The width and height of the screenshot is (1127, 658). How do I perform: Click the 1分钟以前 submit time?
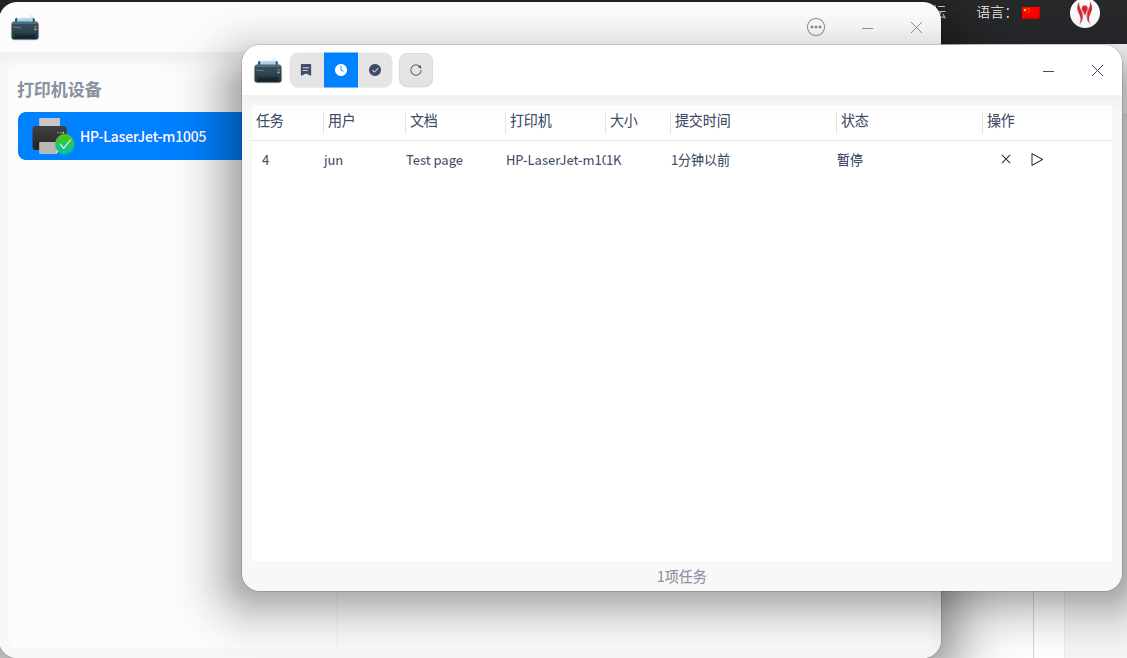coord(701,160)
